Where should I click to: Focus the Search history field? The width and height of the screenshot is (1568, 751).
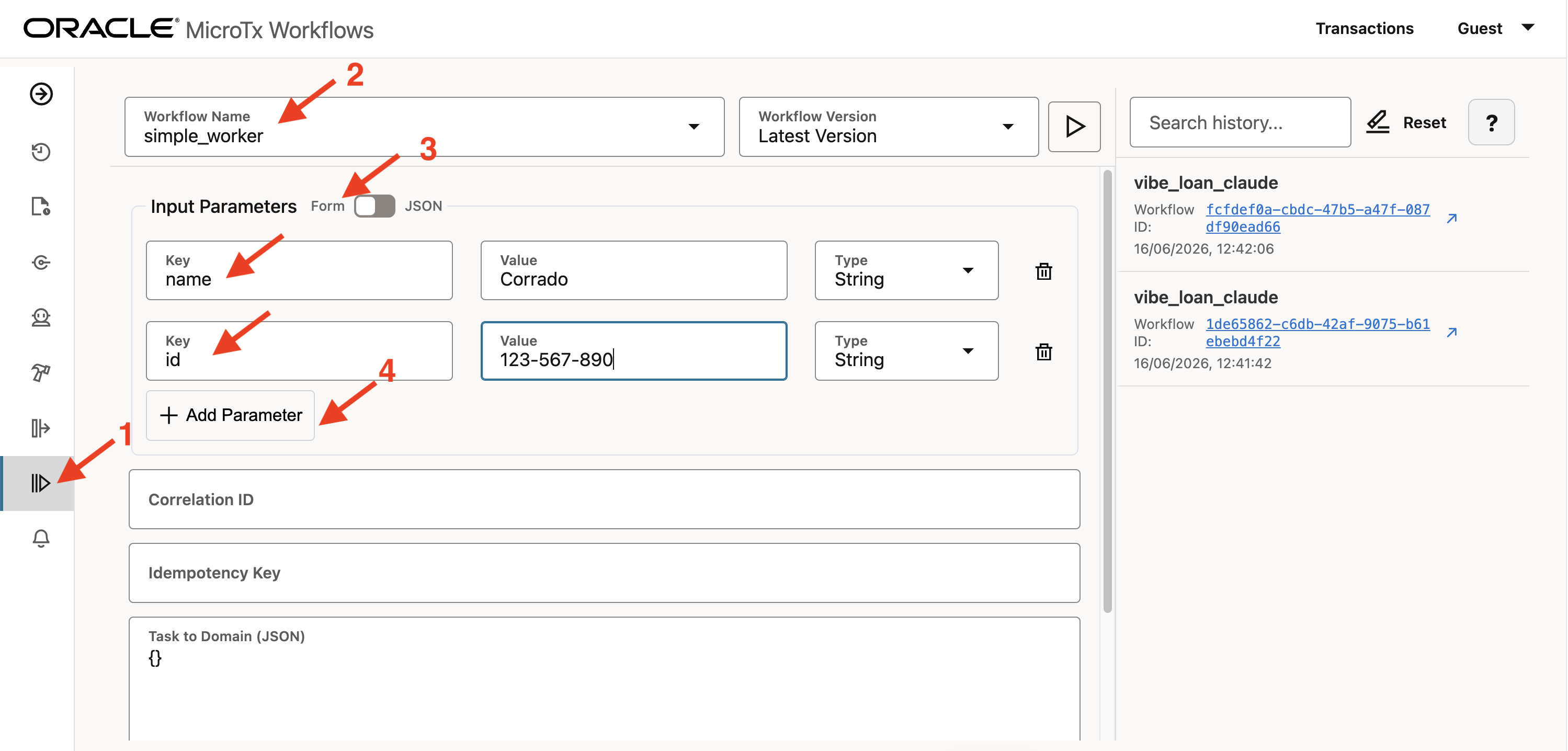(x=1240, y=122)
